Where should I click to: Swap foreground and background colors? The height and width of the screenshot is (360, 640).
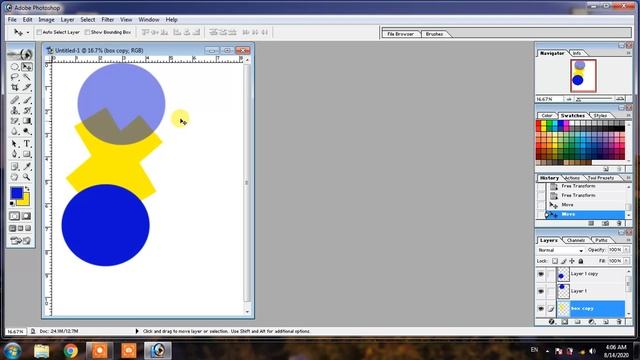[x=27, y=189]
